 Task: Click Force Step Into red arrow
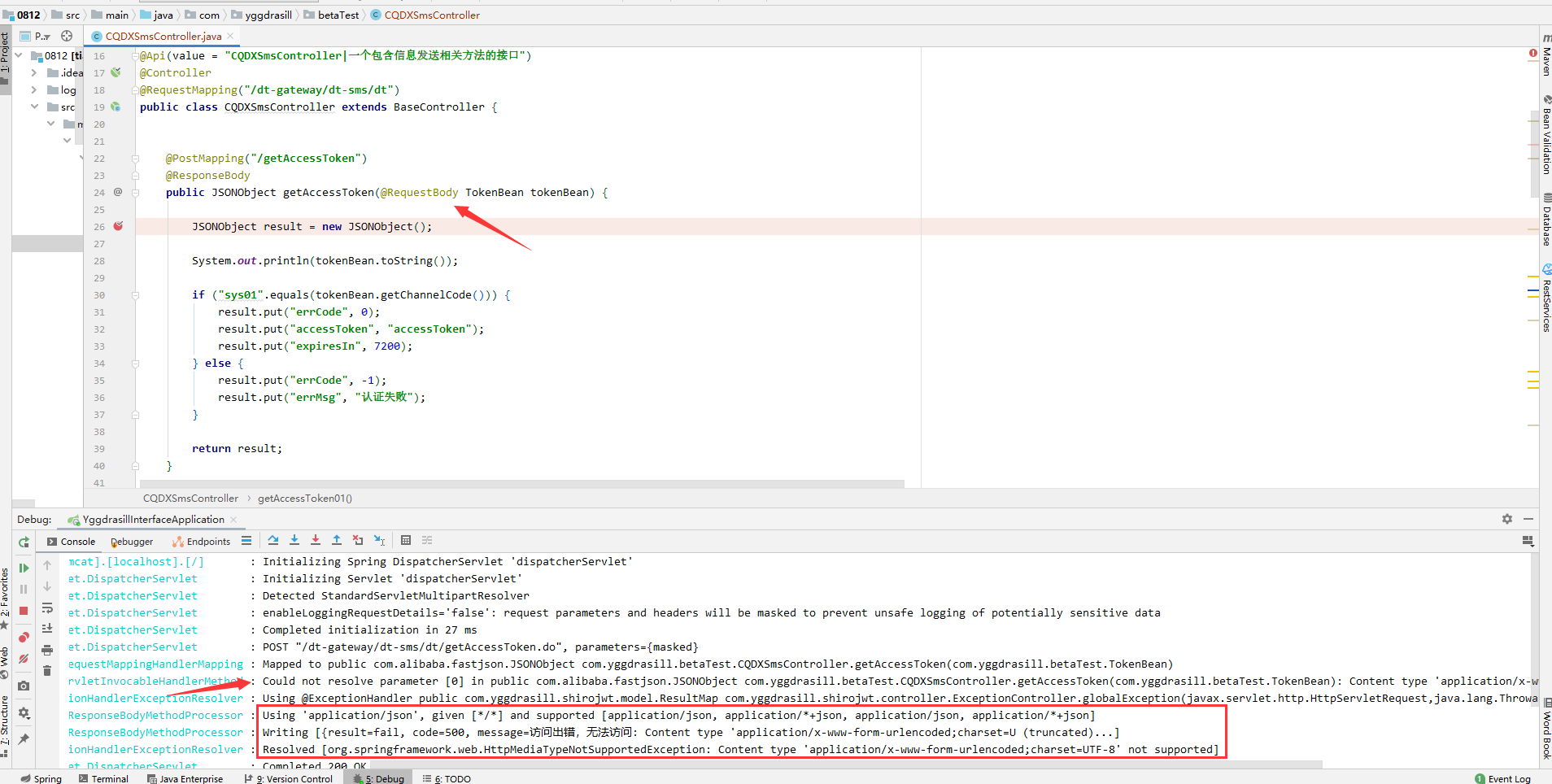click(x=316, y=540)
